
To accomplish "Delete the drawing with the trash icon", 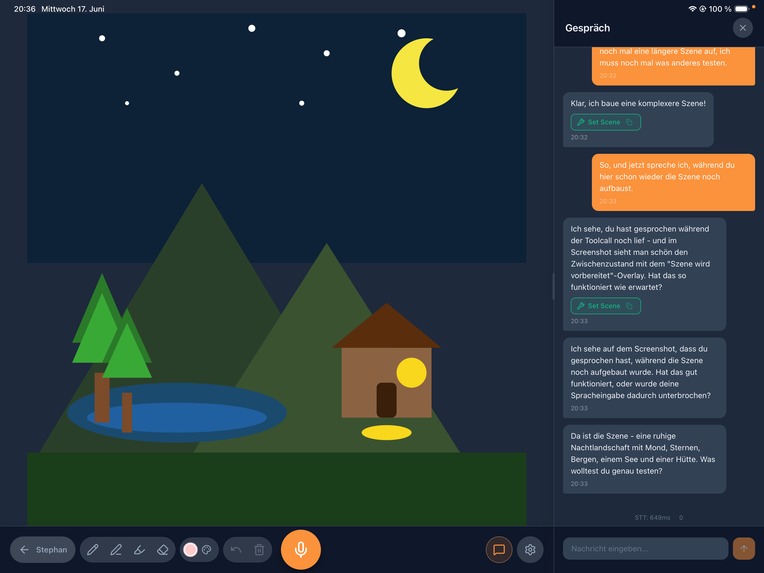I will (x=259, y=550).
